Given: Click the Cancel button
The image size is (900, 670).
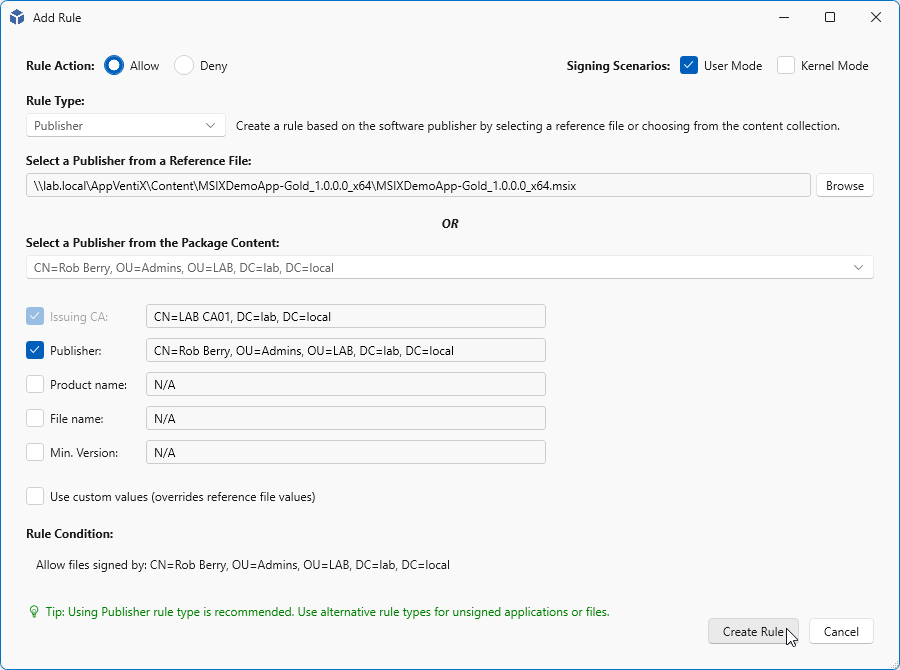Looking at the screenshot, I should click(x=841, y=631).
